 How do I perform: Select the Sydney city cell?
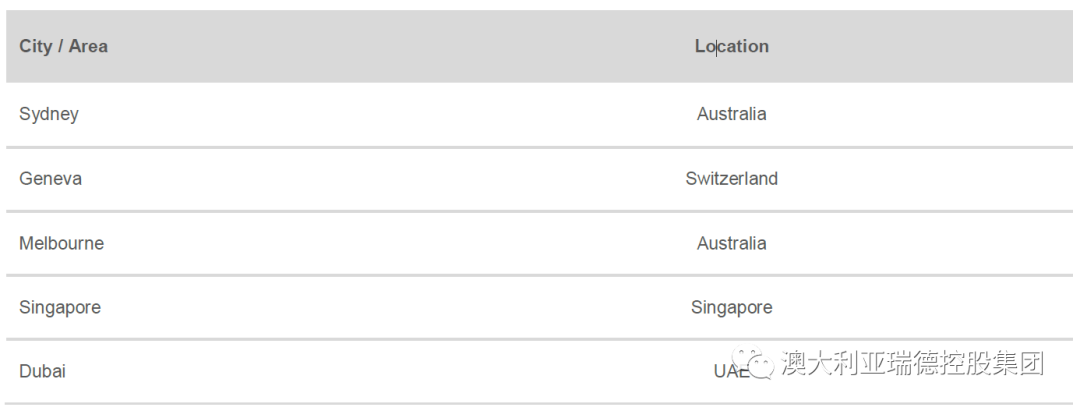(x=49, y=114)
